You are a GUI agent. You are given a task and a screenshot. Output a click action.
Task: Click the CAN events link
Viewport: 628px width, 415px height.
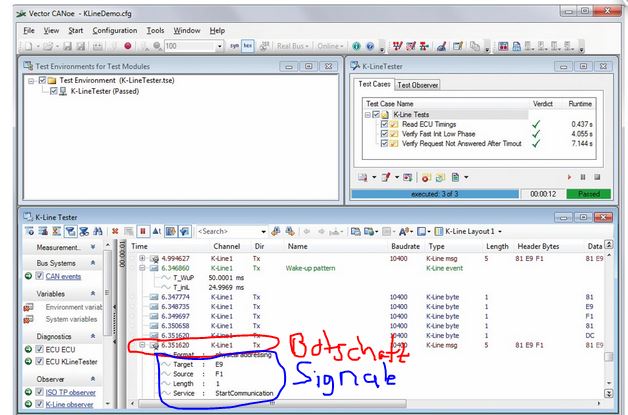(x=63, y=276)
